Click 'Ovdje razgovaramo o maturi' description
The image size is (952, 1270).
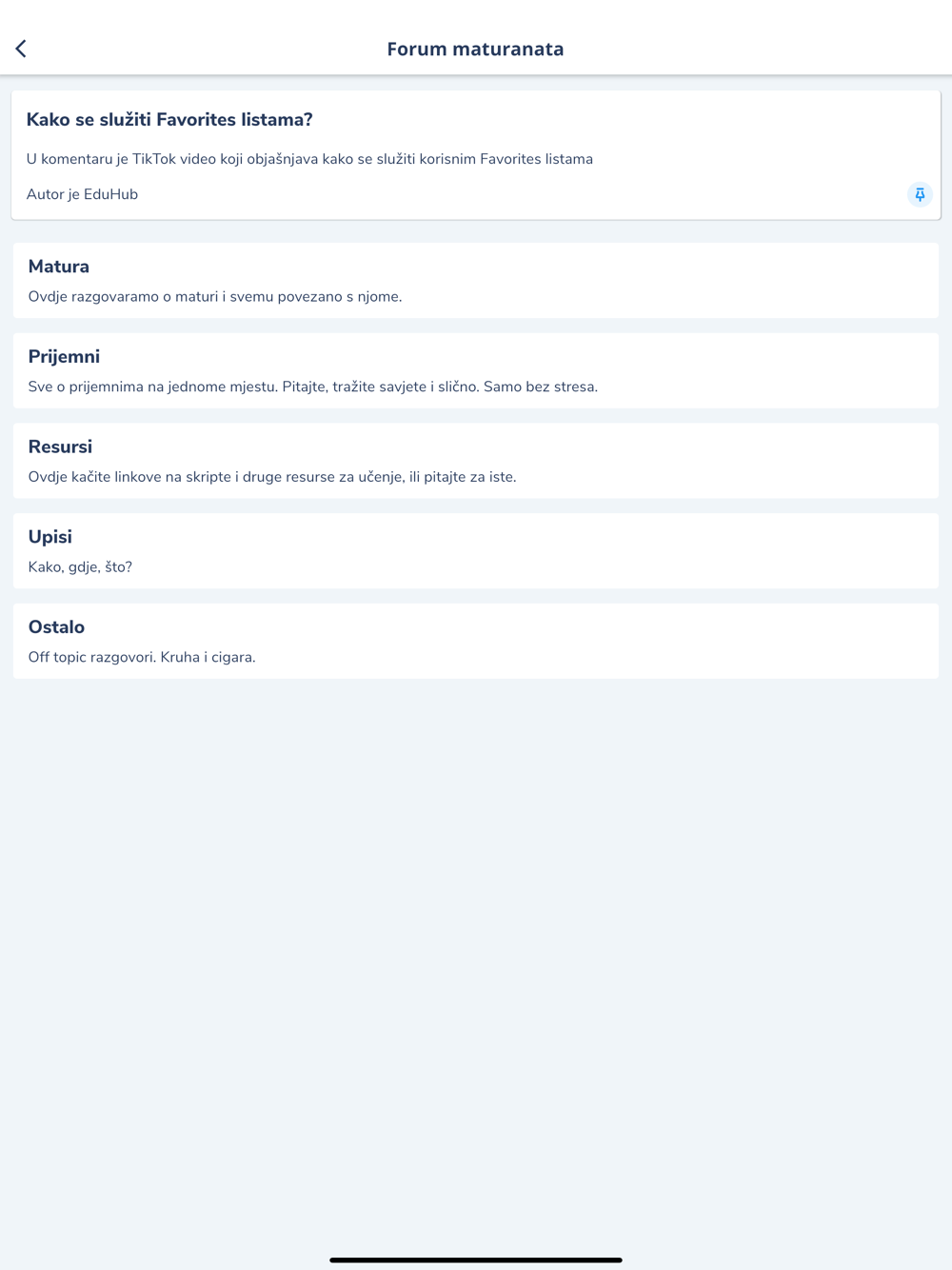click(215, 297)
